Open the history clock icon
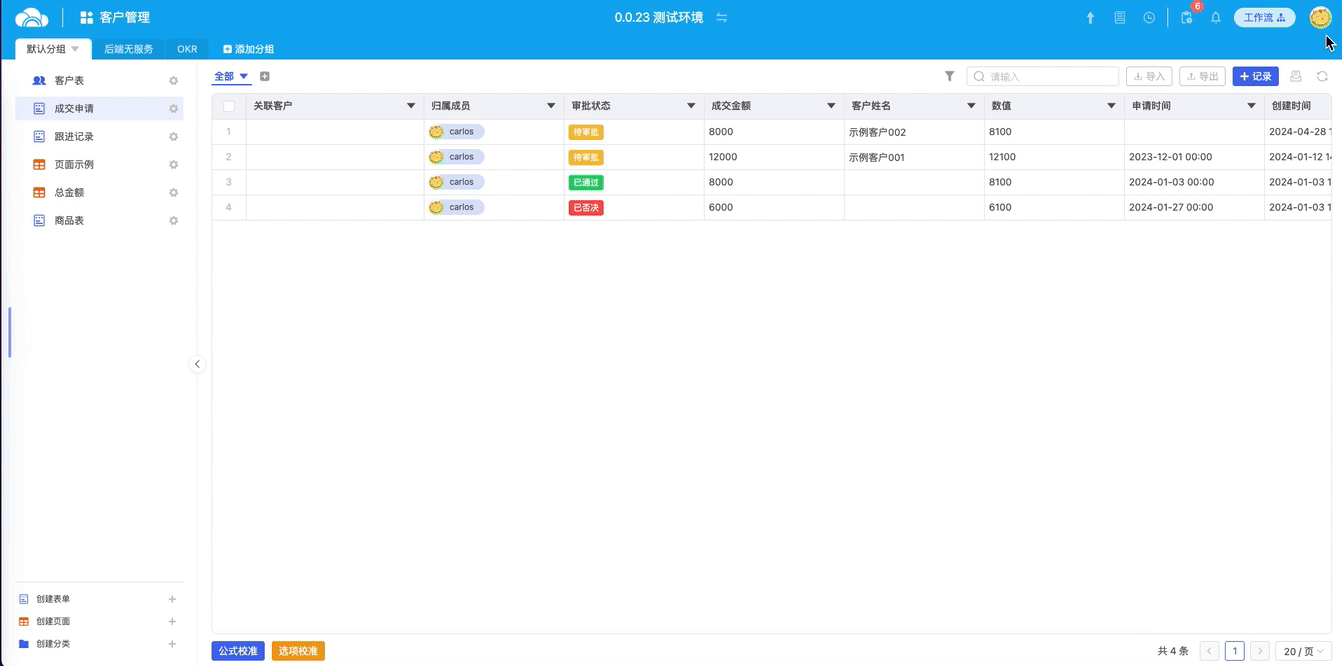 point(1149,18)
